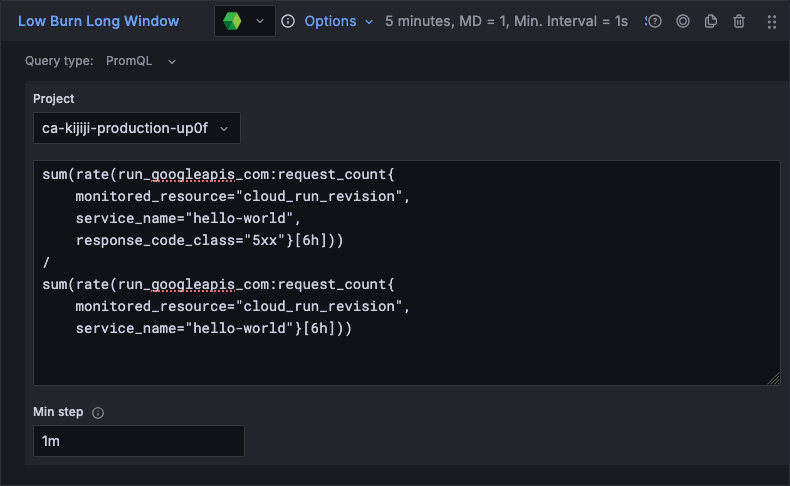Click the Project label
This screenshot has height=486, width=790.
coord(54,99)
